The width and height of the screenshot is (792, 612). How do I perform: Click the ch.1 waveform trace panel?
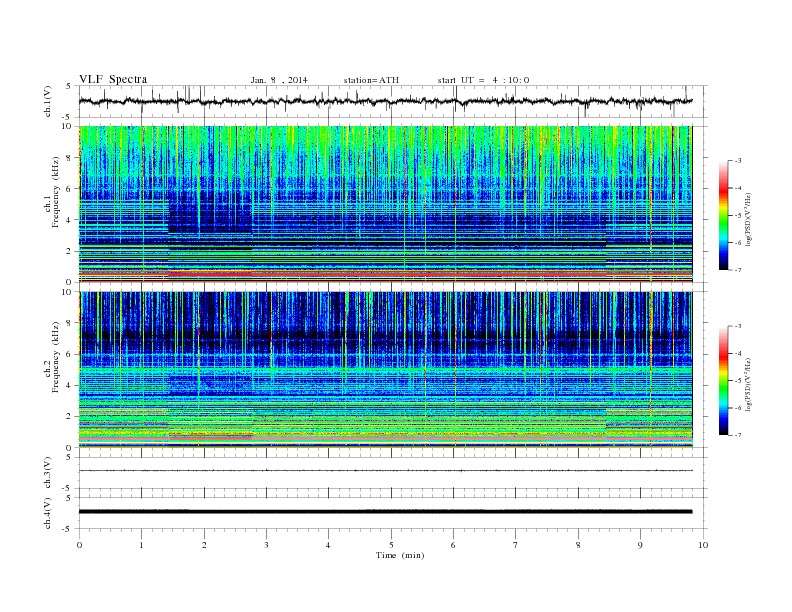point(393,101)
